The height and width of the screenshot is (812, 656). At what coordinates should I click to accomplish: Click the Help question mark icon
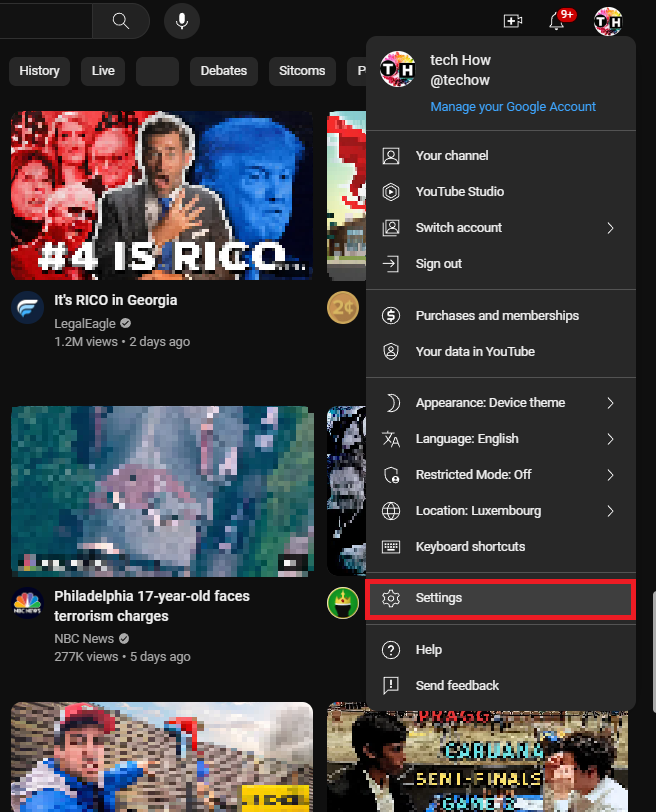391,650
